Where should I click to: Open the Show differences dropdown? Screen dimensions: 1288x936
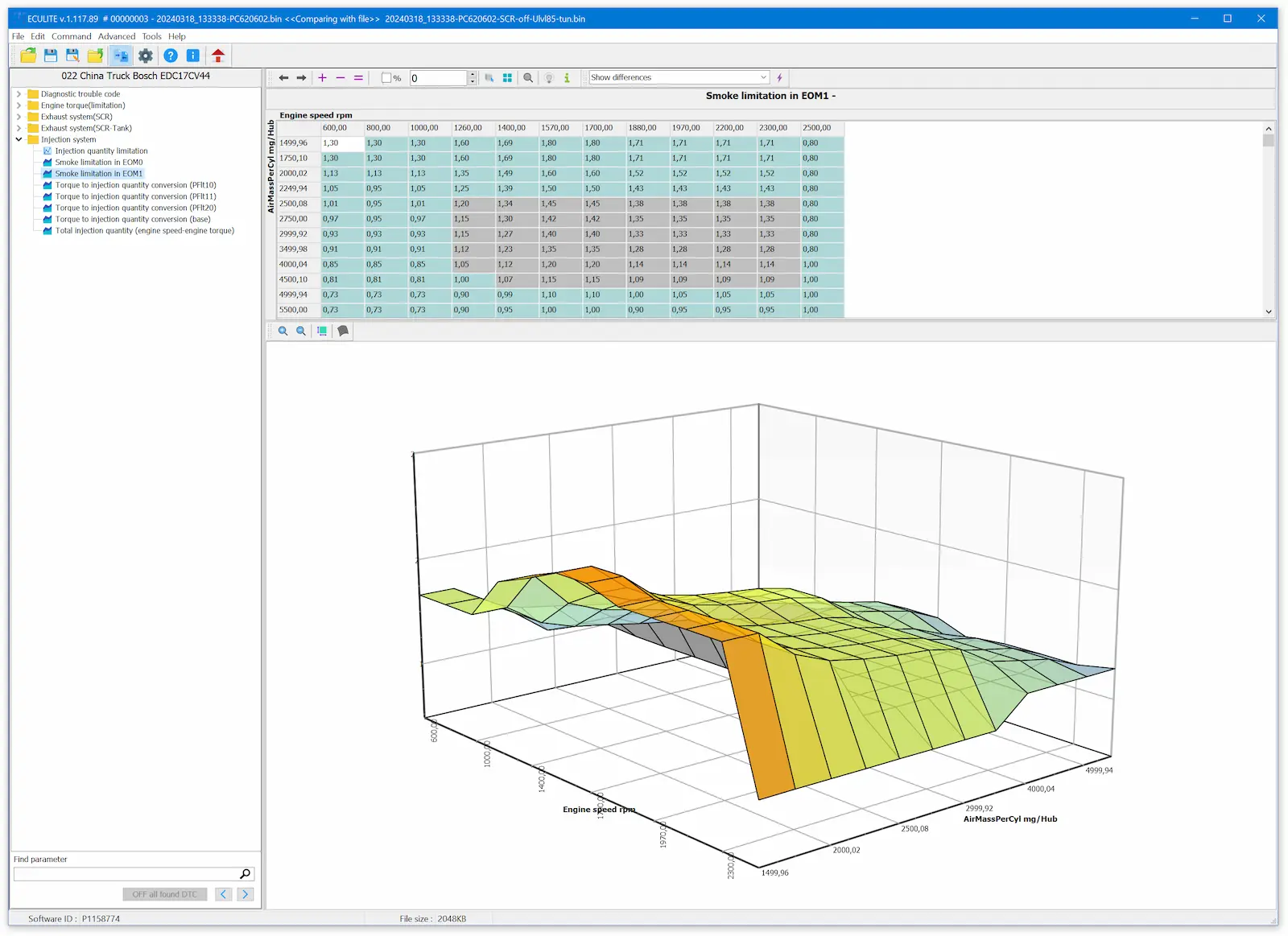[x=679, y=77]
